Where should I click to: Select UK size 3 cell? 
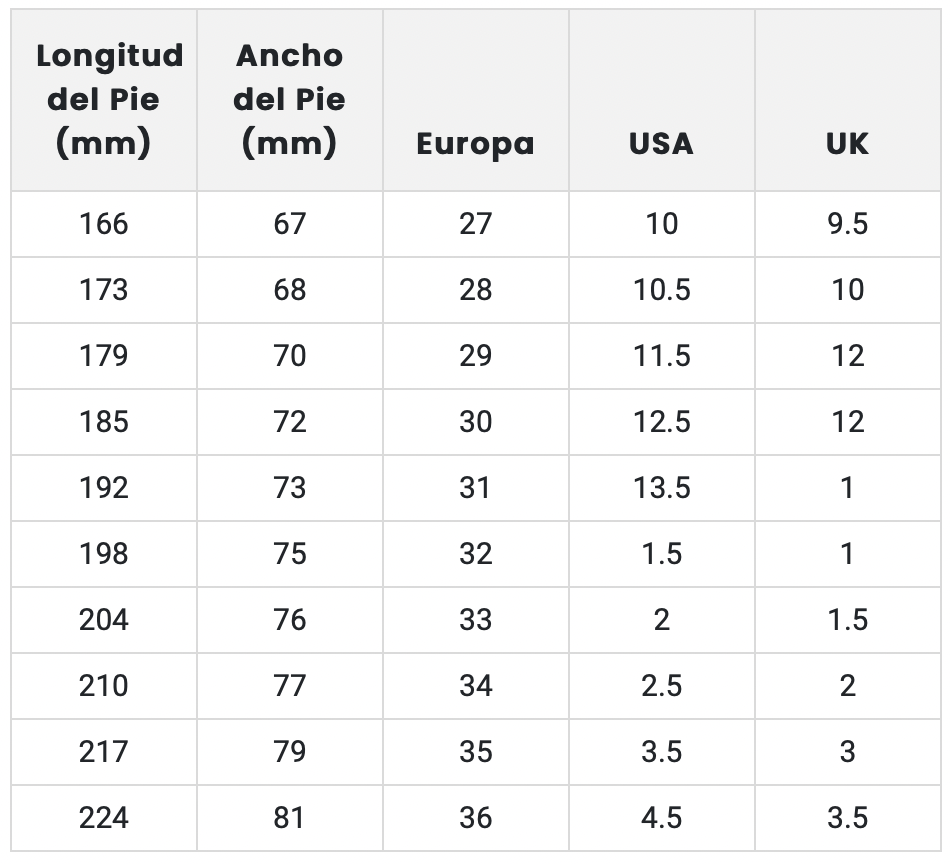pos(847,751)
